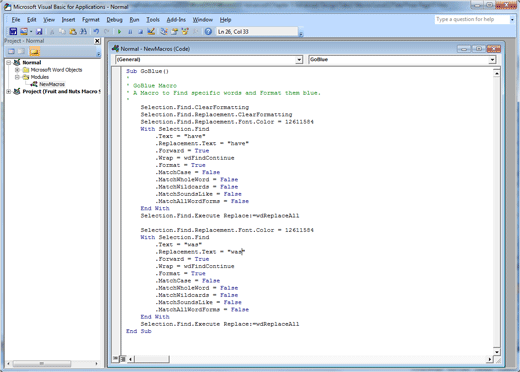This screenshot has height=372, width=520.
Task: Open the Edit menu
Action: [x=32, y=20]
